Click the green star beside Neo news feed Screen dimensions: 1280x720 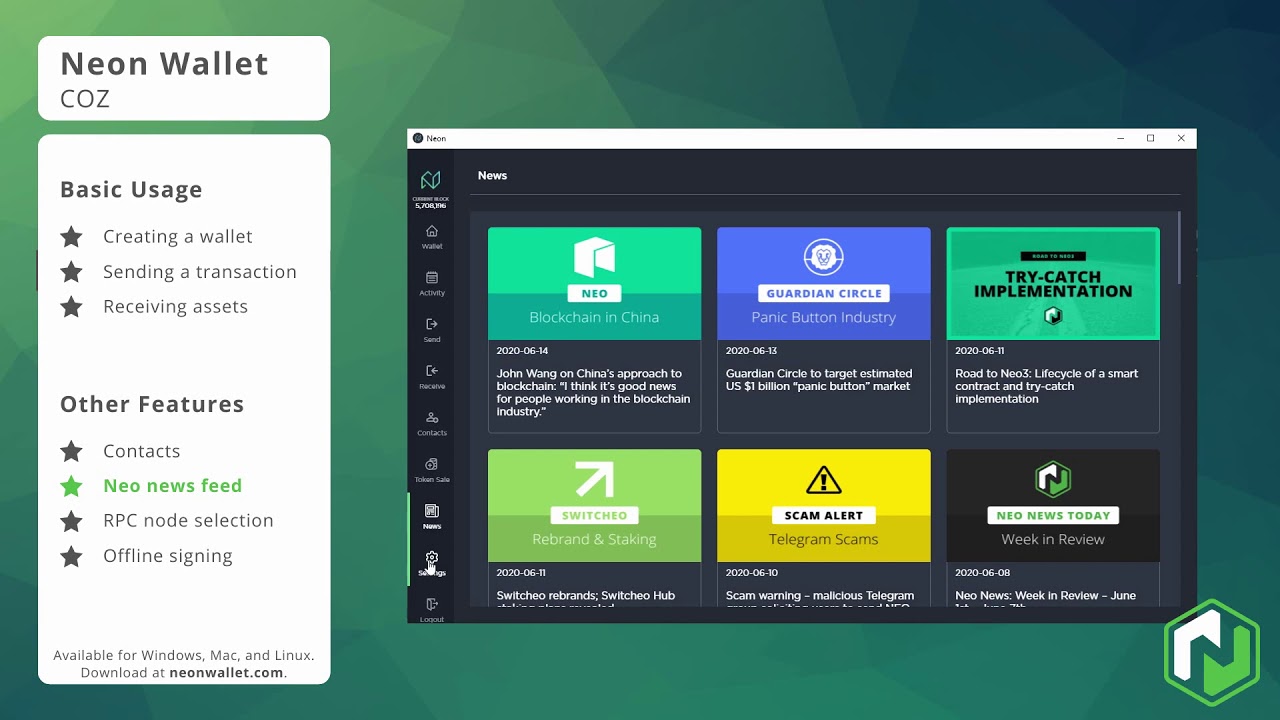71,486
